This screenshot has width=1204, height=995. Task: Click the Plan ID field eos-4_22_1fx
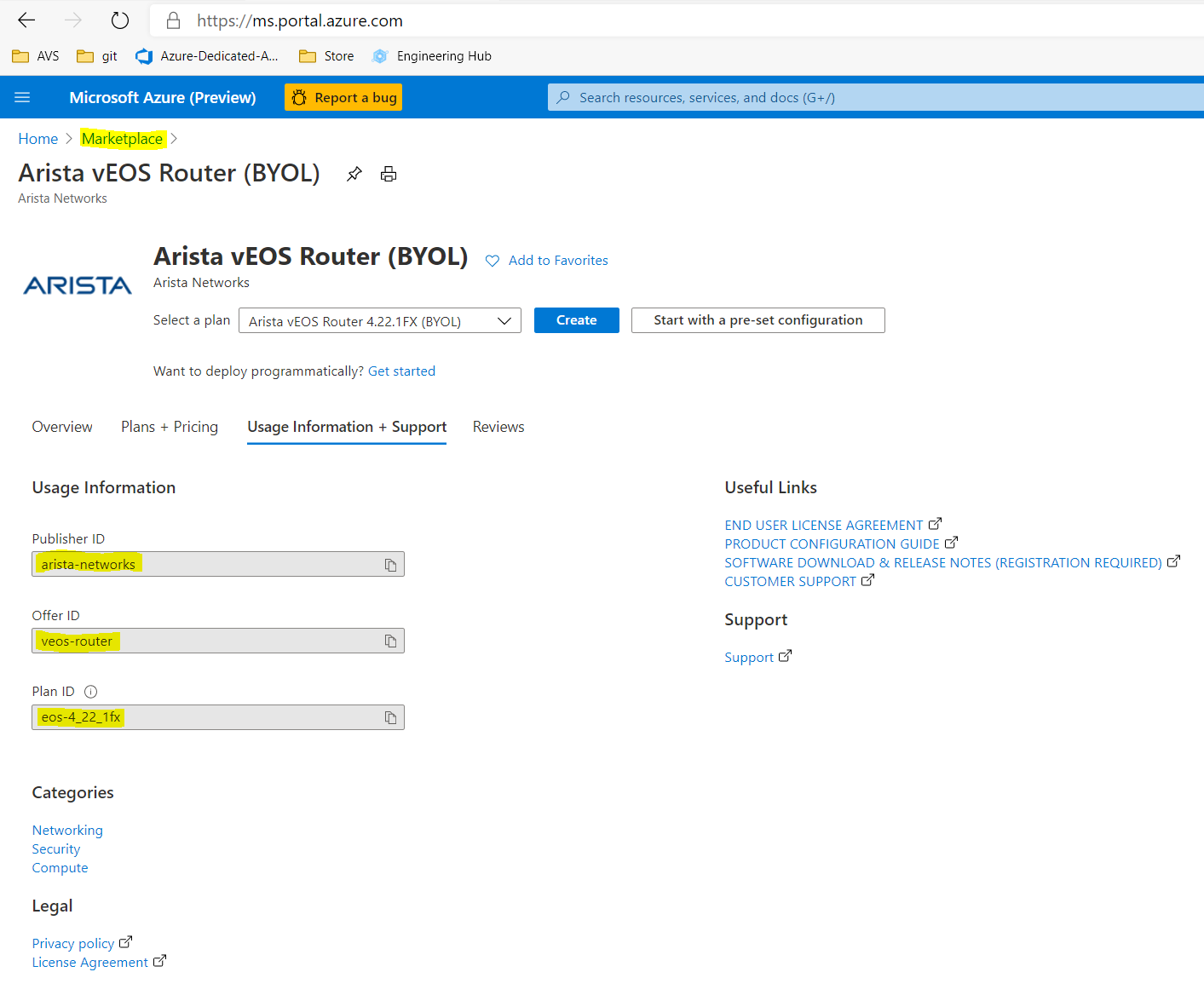click(x=218, y=717)
